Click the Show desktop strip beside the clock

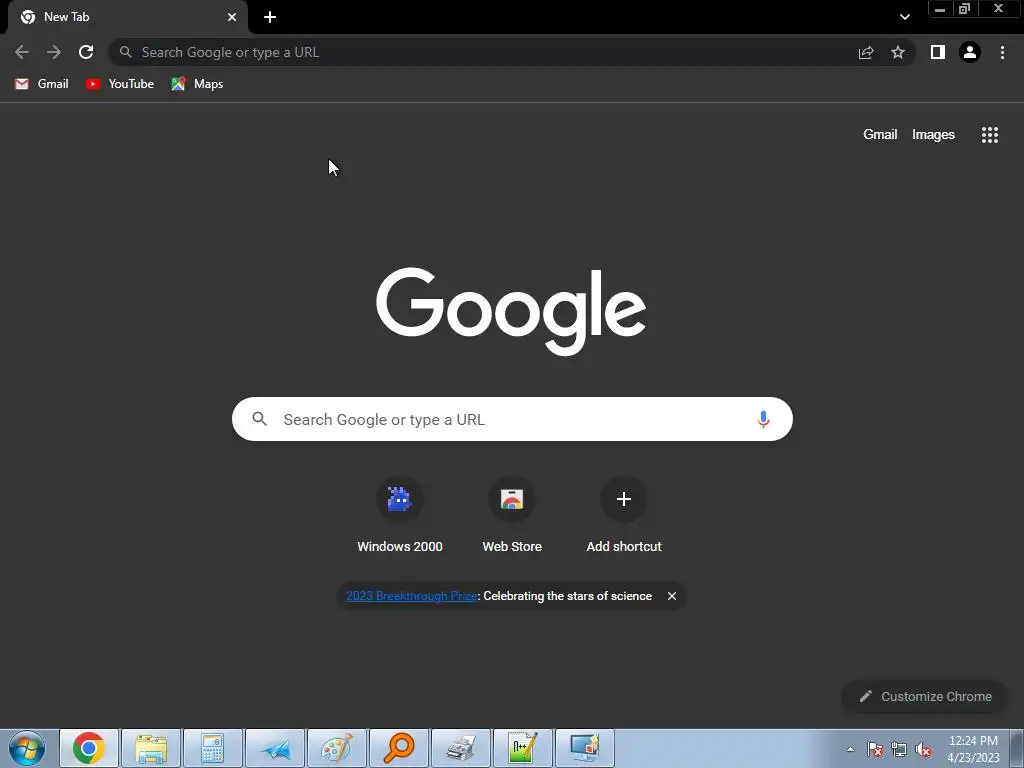pos(1017,748)
